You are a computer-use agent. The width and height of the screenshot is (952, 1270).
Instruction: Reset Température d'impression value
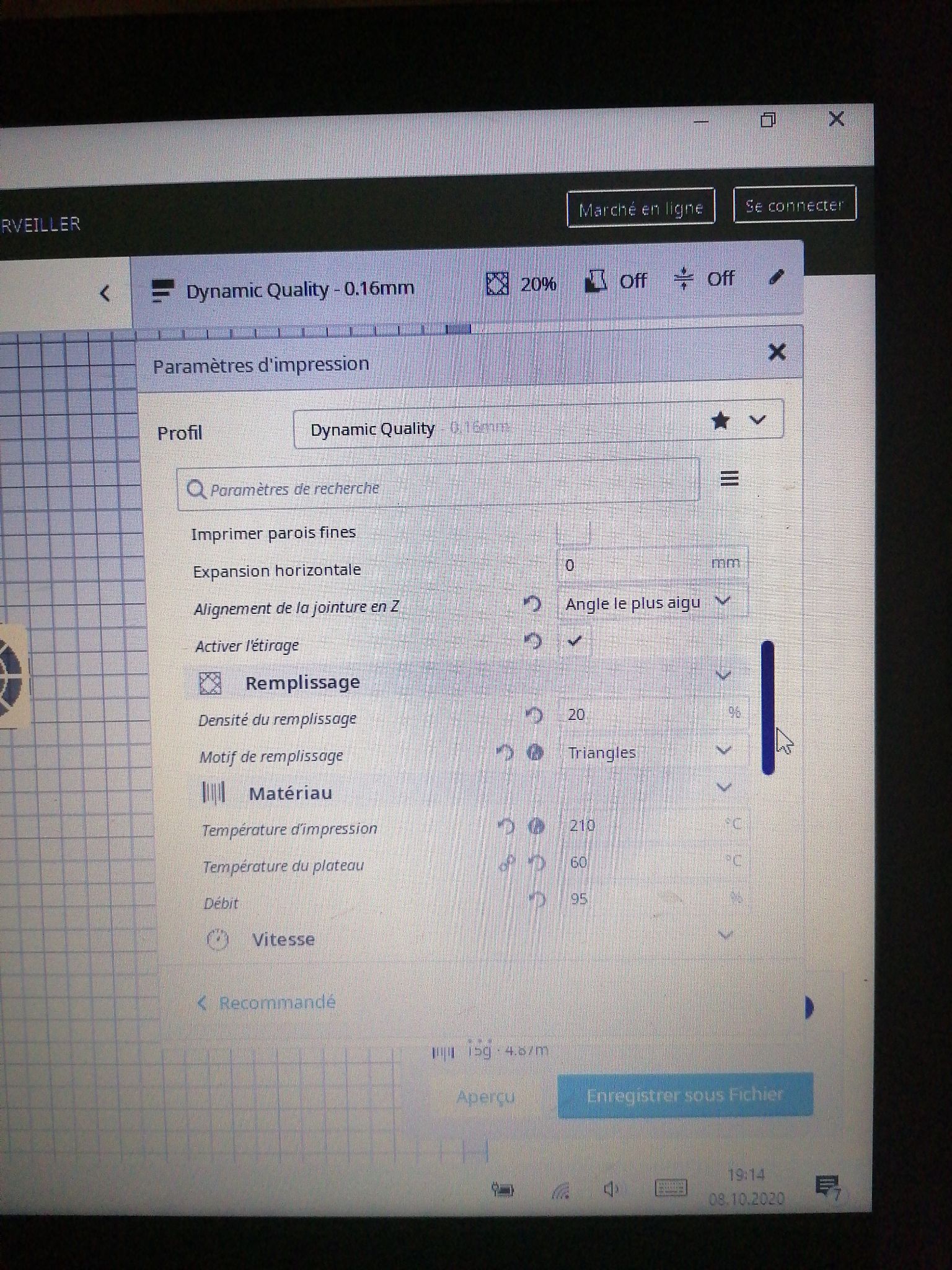click(506, 826)
